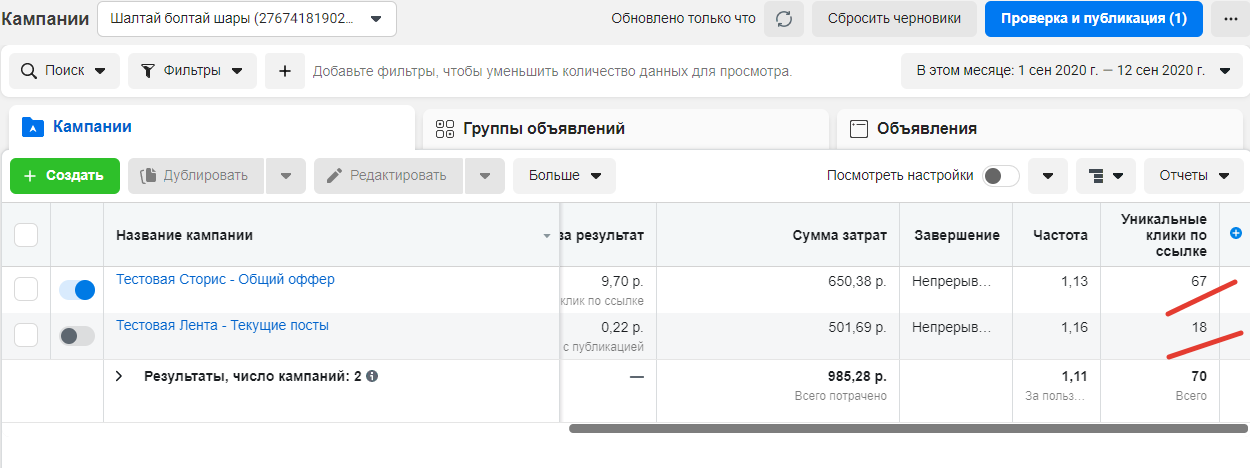This screenshot has width=1250, height=468.
Task: Expand the results summary row chevron
Action: pos(119,377)
